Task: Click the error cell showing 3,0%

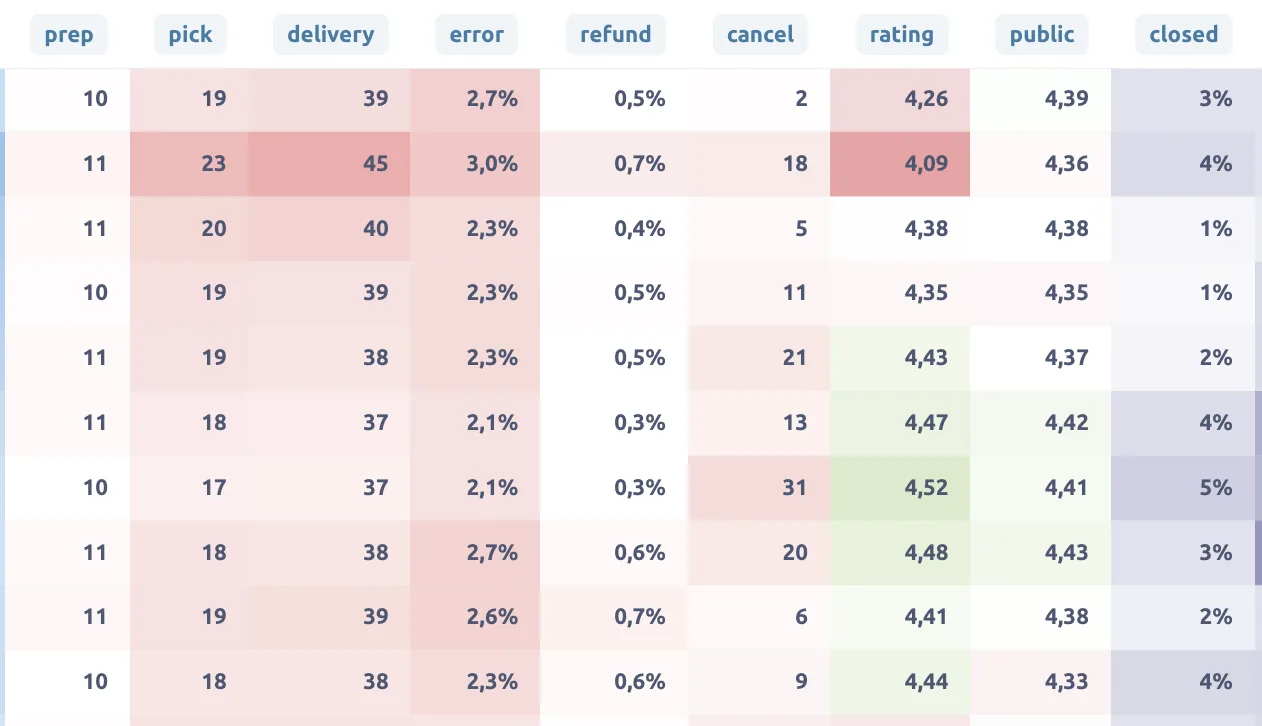Action: pyautogui.click(x=475, y=163)
